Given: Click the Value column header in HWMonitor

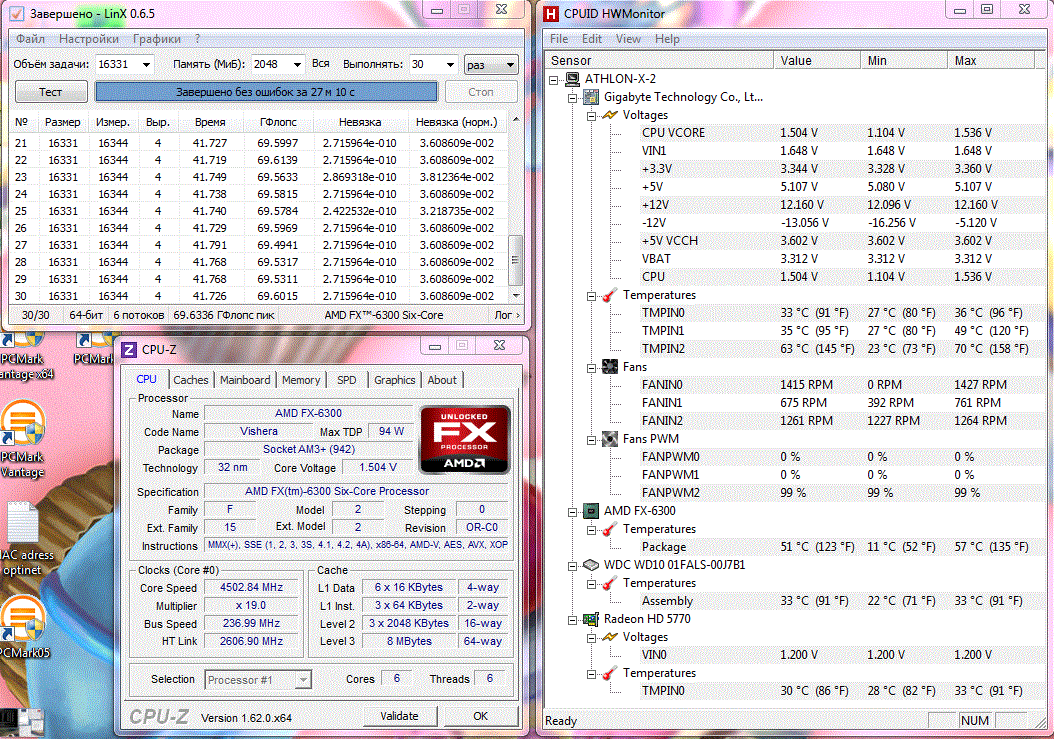Looking at the screenshot, I should point(817,61).
